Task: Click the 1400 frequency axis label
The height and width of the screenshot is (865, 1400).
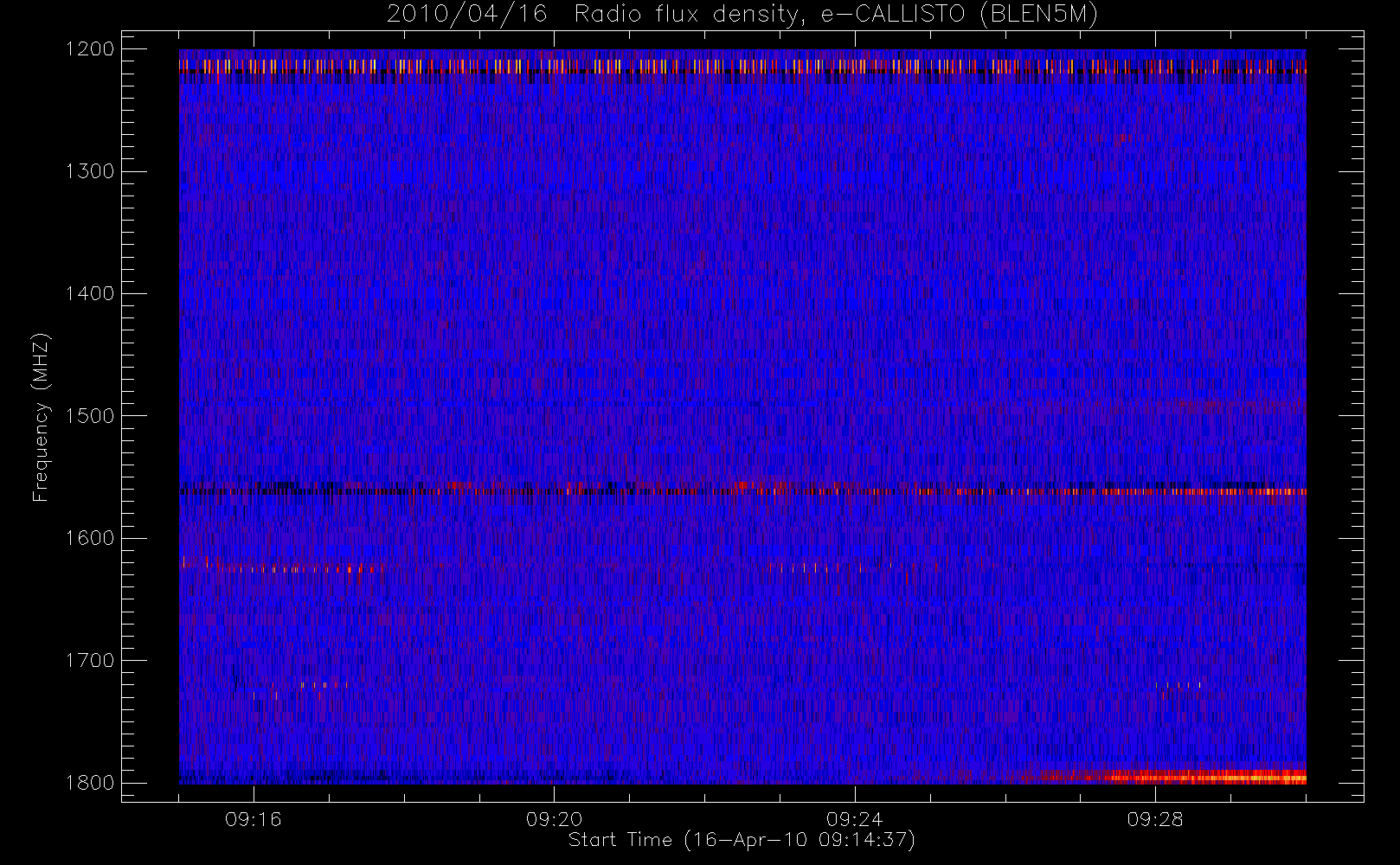Action: (90, 293)
